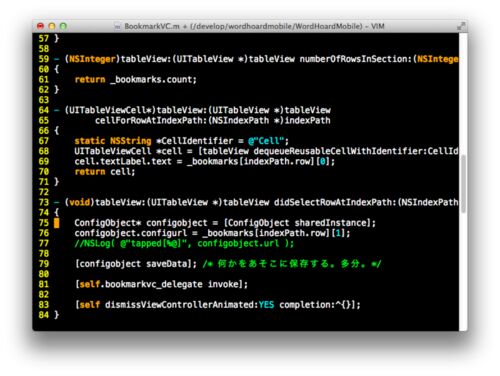Click line number 57
Screen dimensions: 500x376
[x=44, y=39]
